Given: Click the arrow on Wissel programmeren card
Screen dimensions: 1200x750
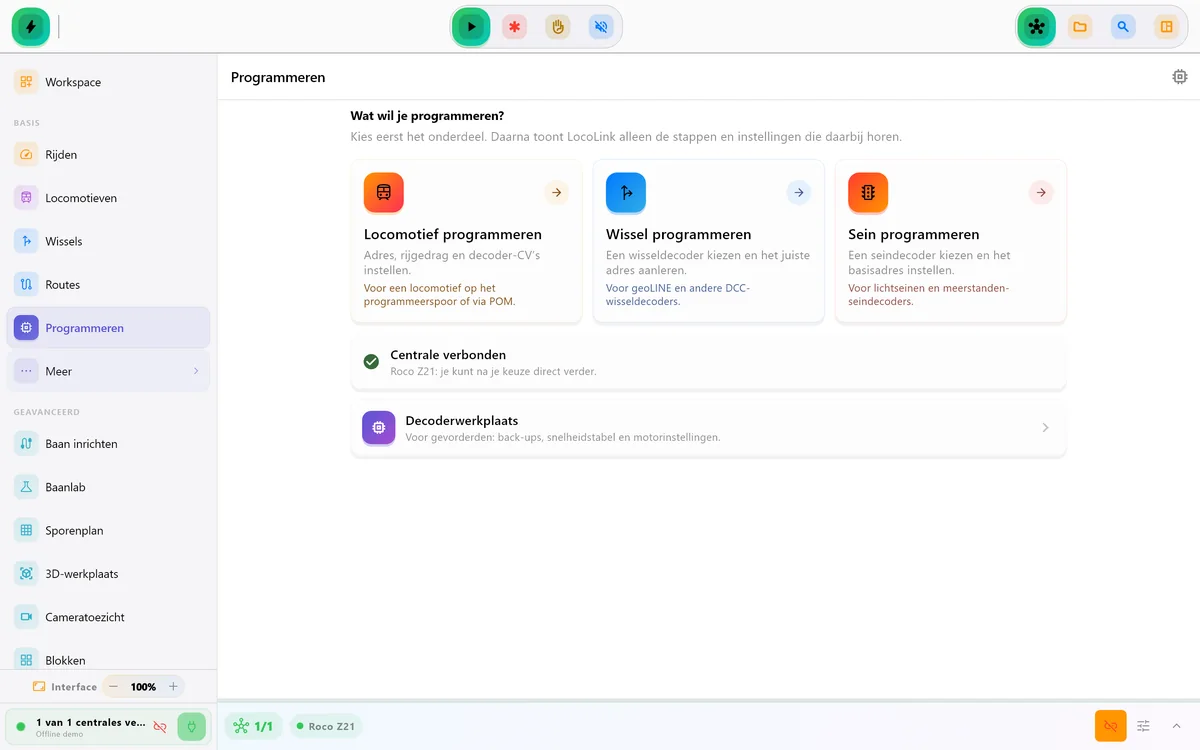Looking at the screenshot, I should click(798, 192).
